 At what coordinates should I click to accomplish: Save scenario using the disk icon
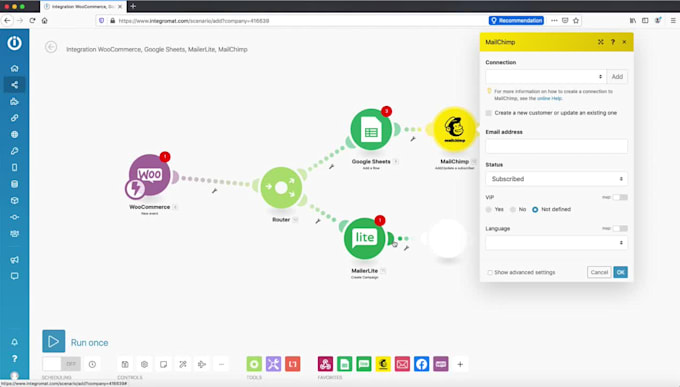(x=125, y=364)
